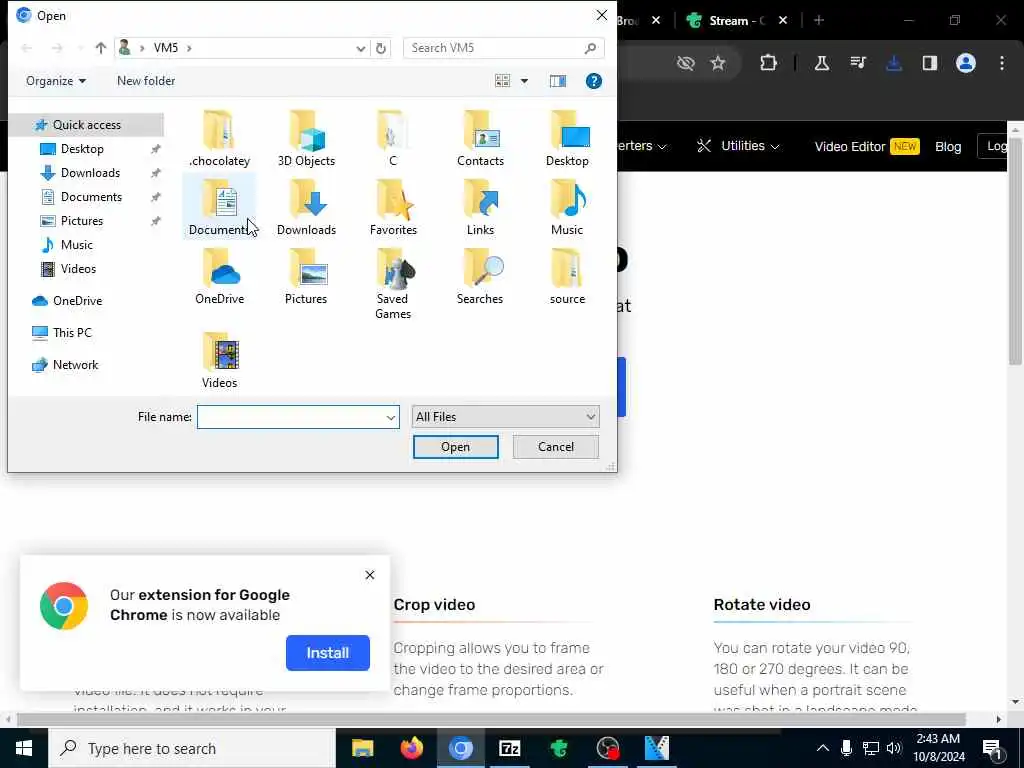
Task: Open the Favorites folder
Action: (392, 208)
